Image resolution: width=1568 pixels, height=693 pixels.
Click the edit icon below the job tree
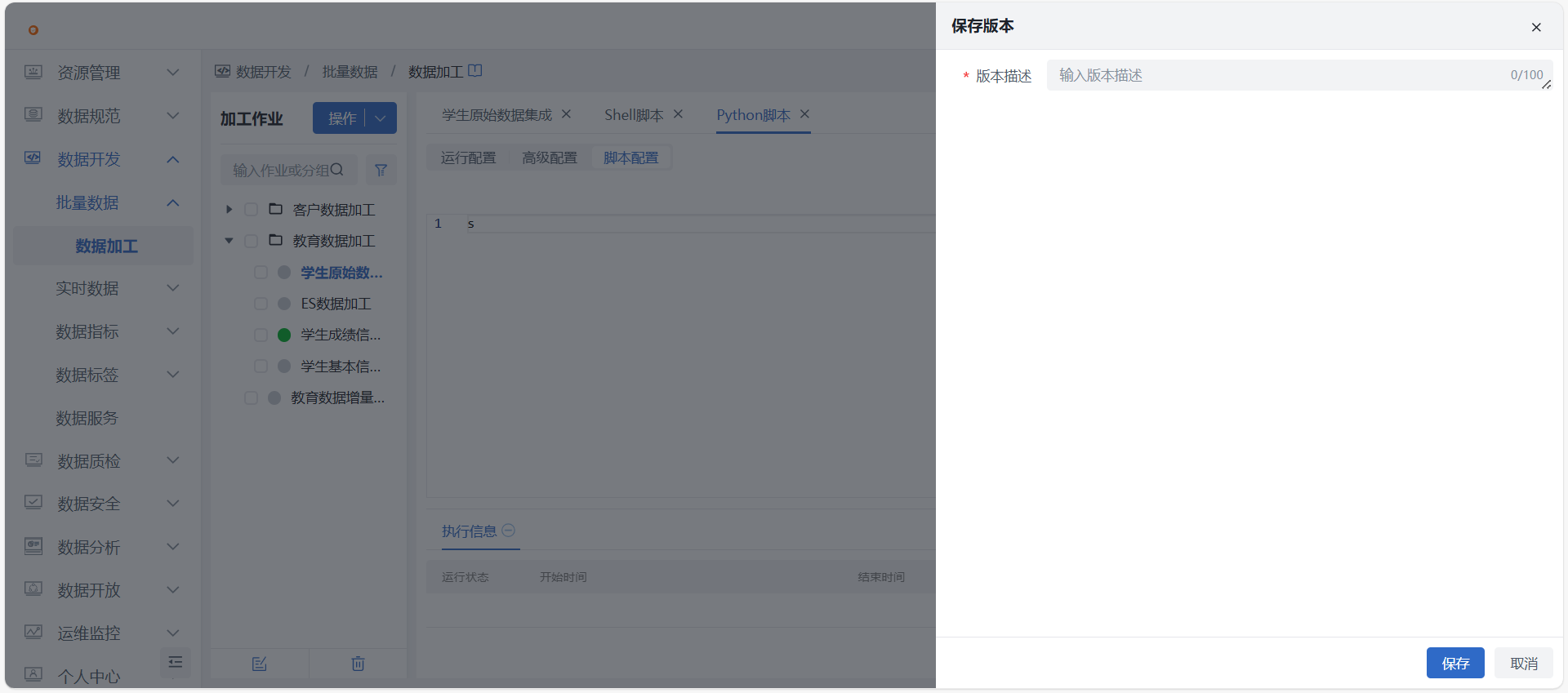(260, 664)
